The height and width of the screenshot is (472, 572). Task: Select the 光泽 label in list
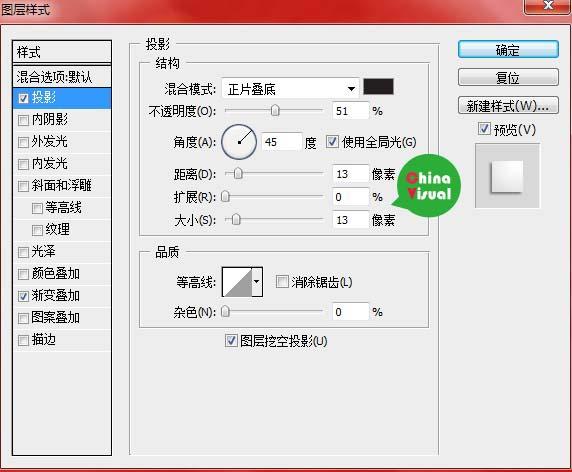coord(44,252)
